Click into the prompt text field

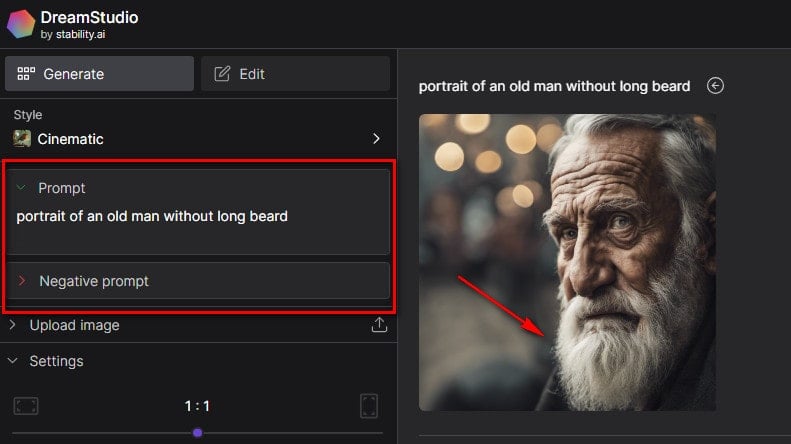[198, 217]
